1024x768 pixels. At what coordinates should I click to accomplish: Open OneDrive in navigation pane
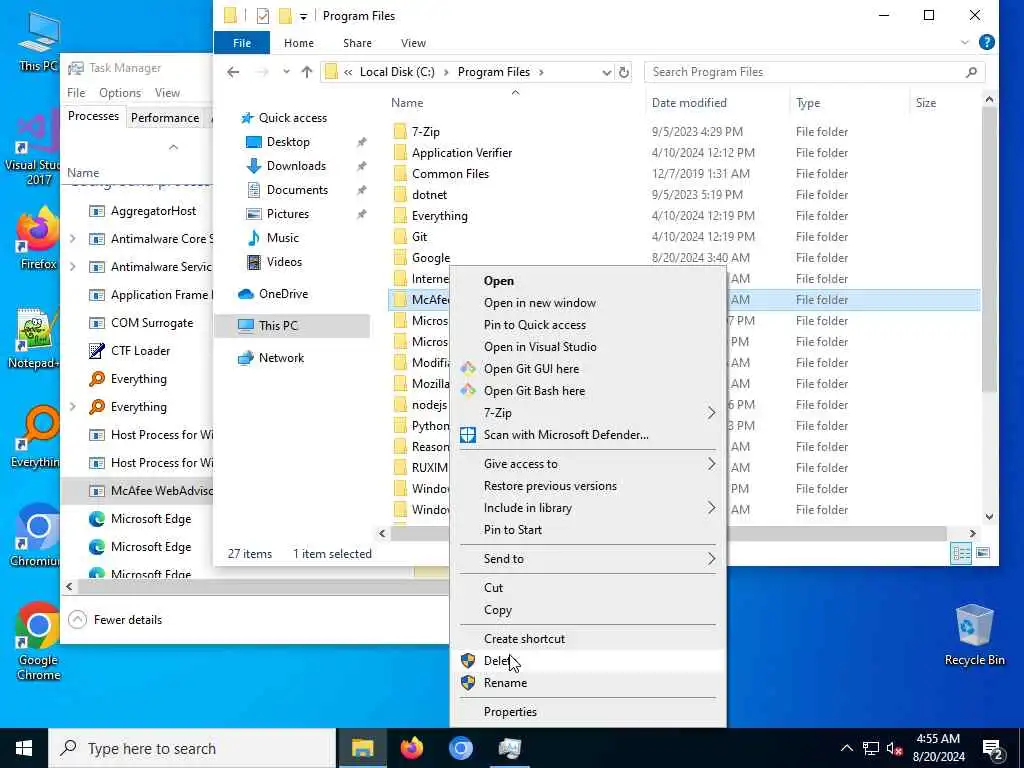point(283,294)
